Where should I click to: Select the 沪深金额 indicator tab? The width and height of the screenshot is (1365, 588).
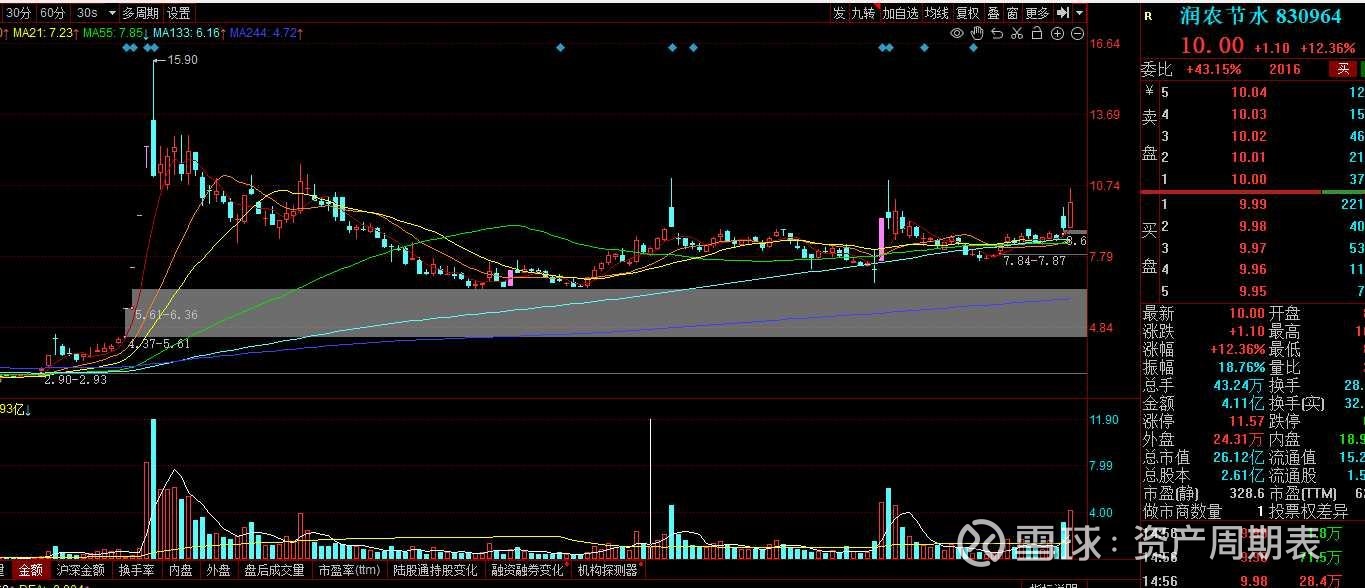80,570
